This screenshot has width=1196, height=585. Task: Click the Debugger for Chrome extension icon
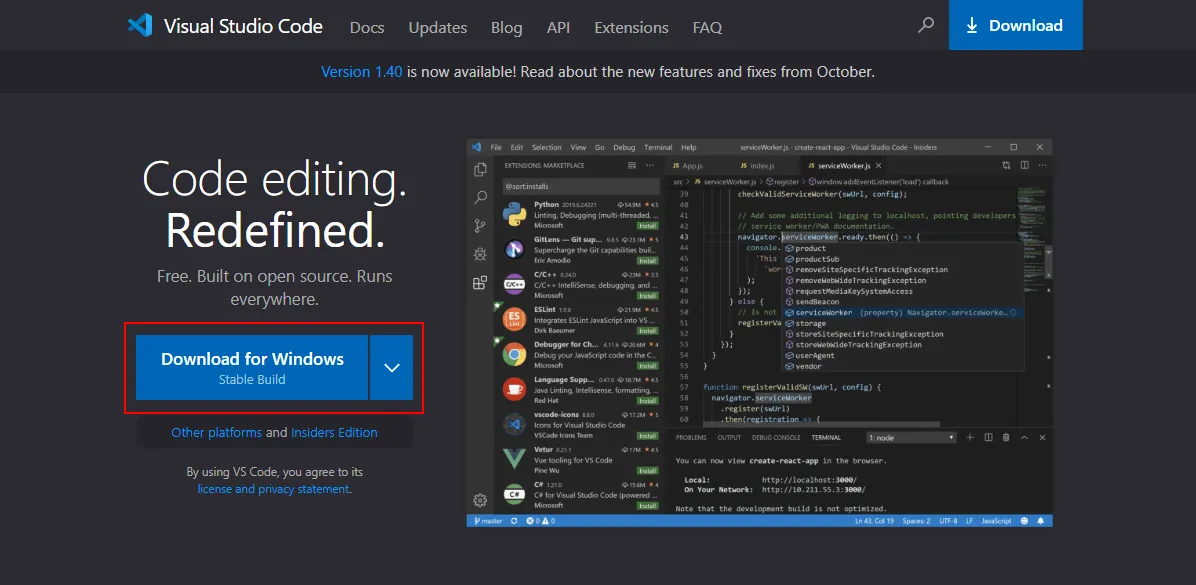(x=514, y=355)
